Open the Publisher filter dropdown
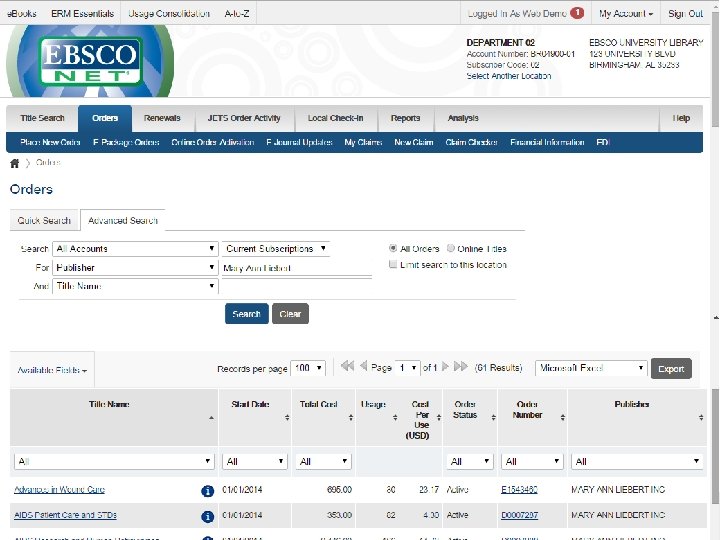Screen dimensions: 720x540 click(637, 461)
